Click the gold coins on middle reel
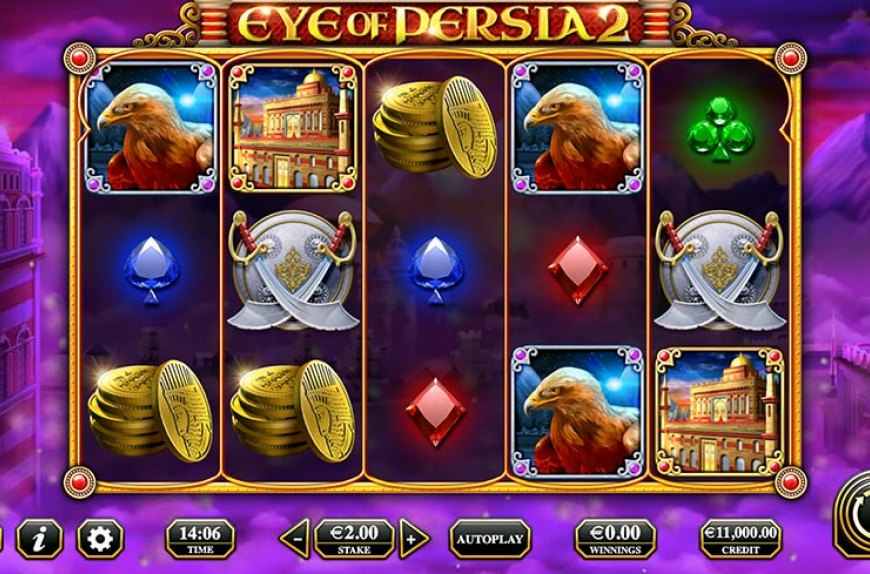 click(435, 126)
